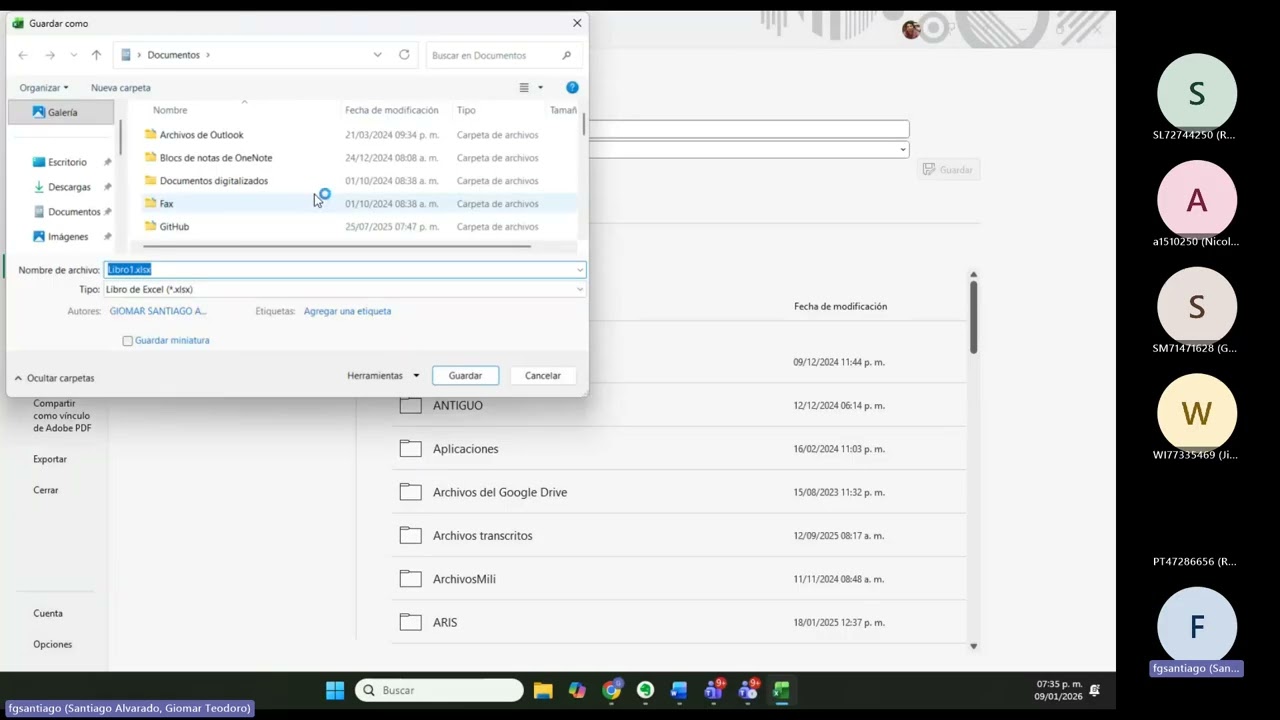Click Cerrar in Excel backstage menu
1280x720 pixels.
tap(46, 490)
